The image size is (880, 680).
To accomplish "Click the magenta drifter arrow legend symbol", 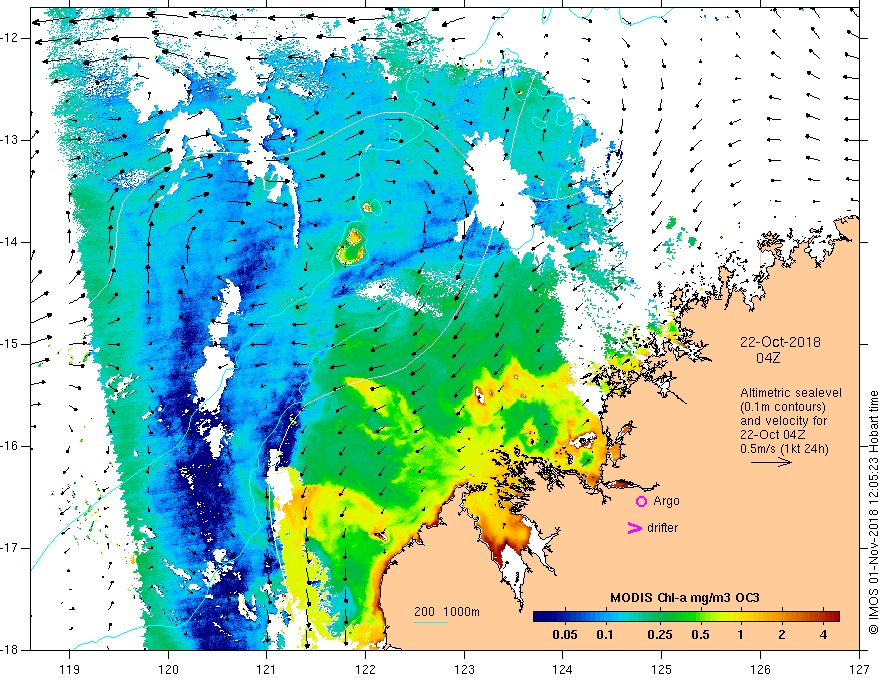I will [x=634, y=528].
